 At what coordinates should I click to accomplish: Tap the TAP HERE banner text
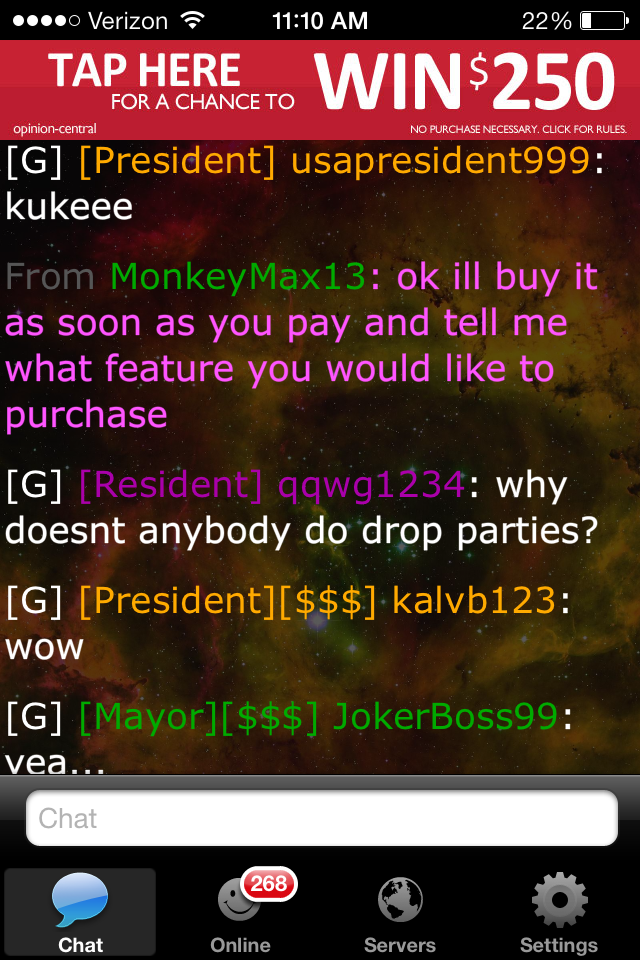point(145,70)
